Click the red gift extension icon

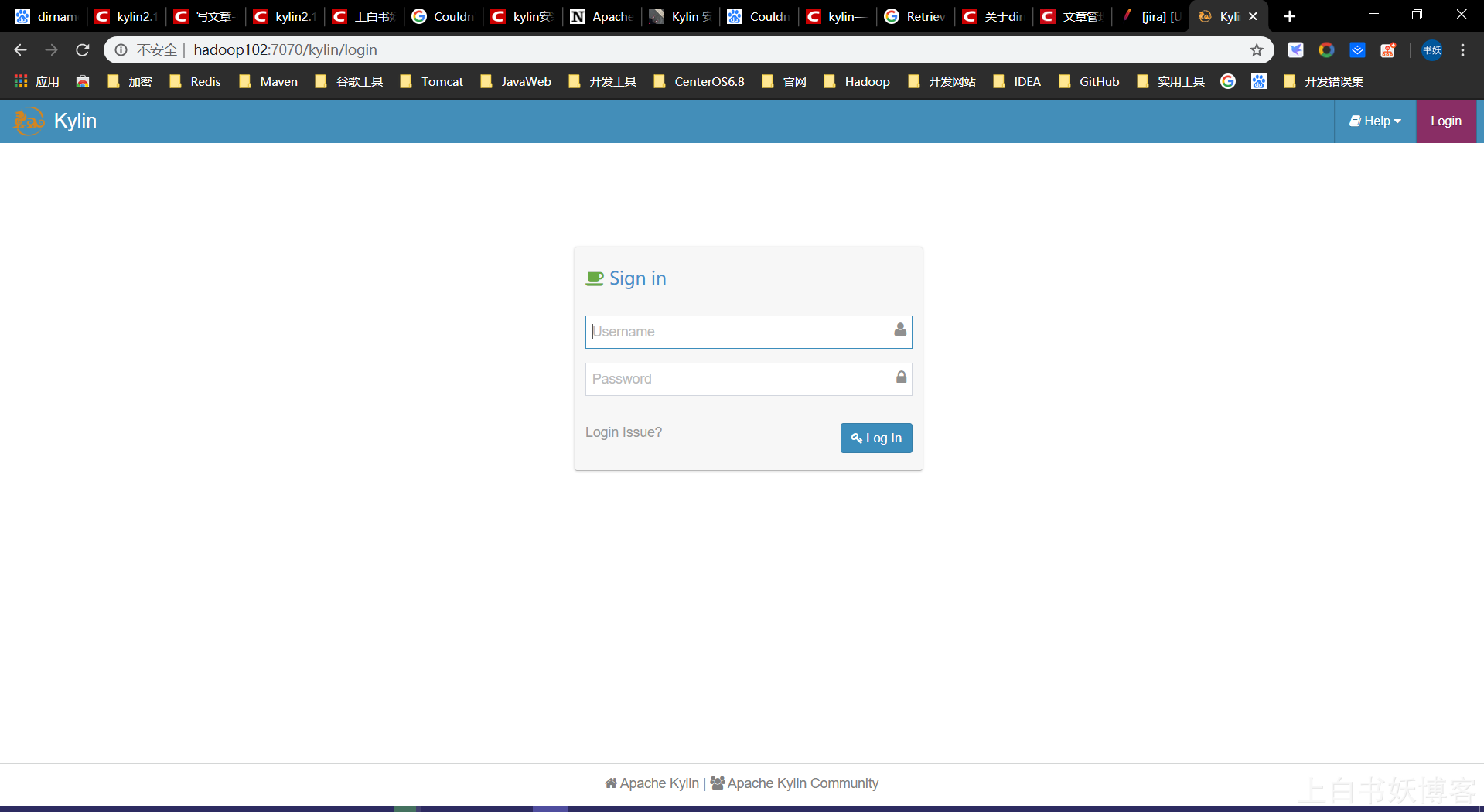click(1388, 50)
